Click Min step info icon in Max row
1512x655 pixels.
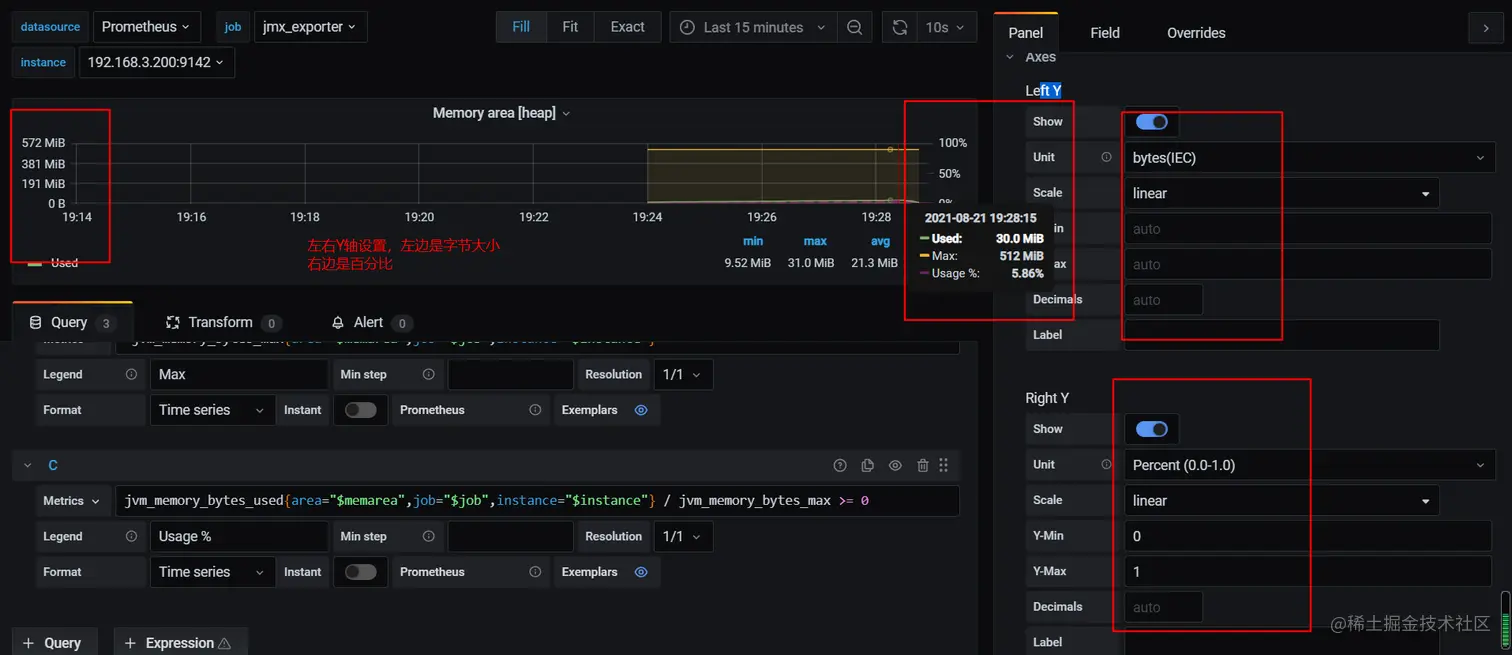[x=428, y=374]
